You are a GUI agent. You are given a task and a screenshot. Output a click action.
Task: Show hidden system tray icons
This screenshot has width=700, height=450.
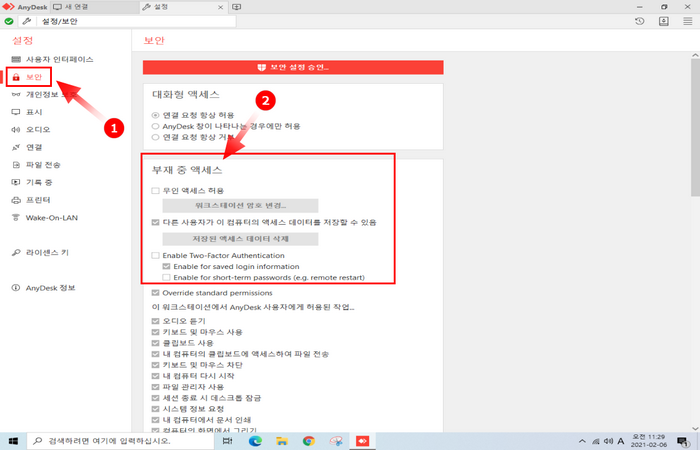(582, 441)
